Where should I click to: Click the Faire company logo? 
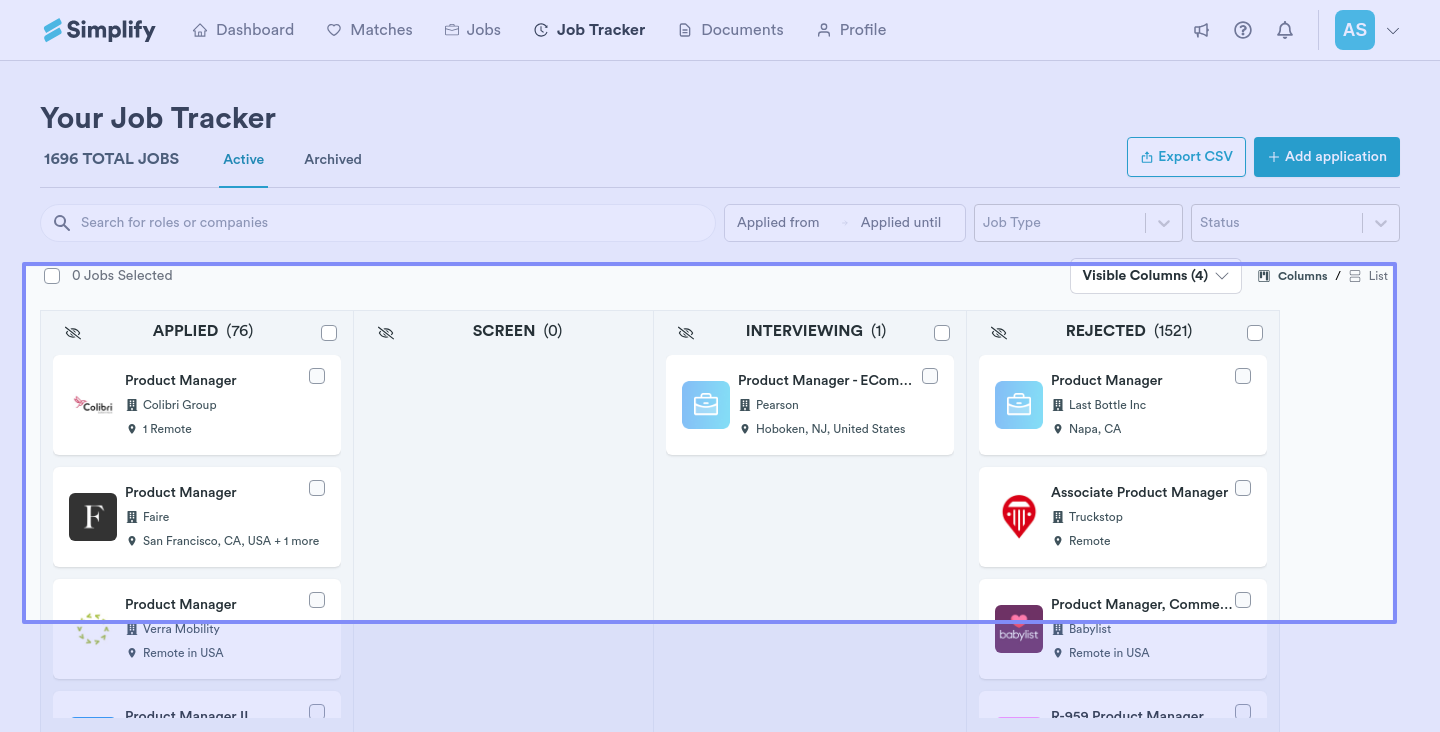pyautogui.click(x=93, y=517)
